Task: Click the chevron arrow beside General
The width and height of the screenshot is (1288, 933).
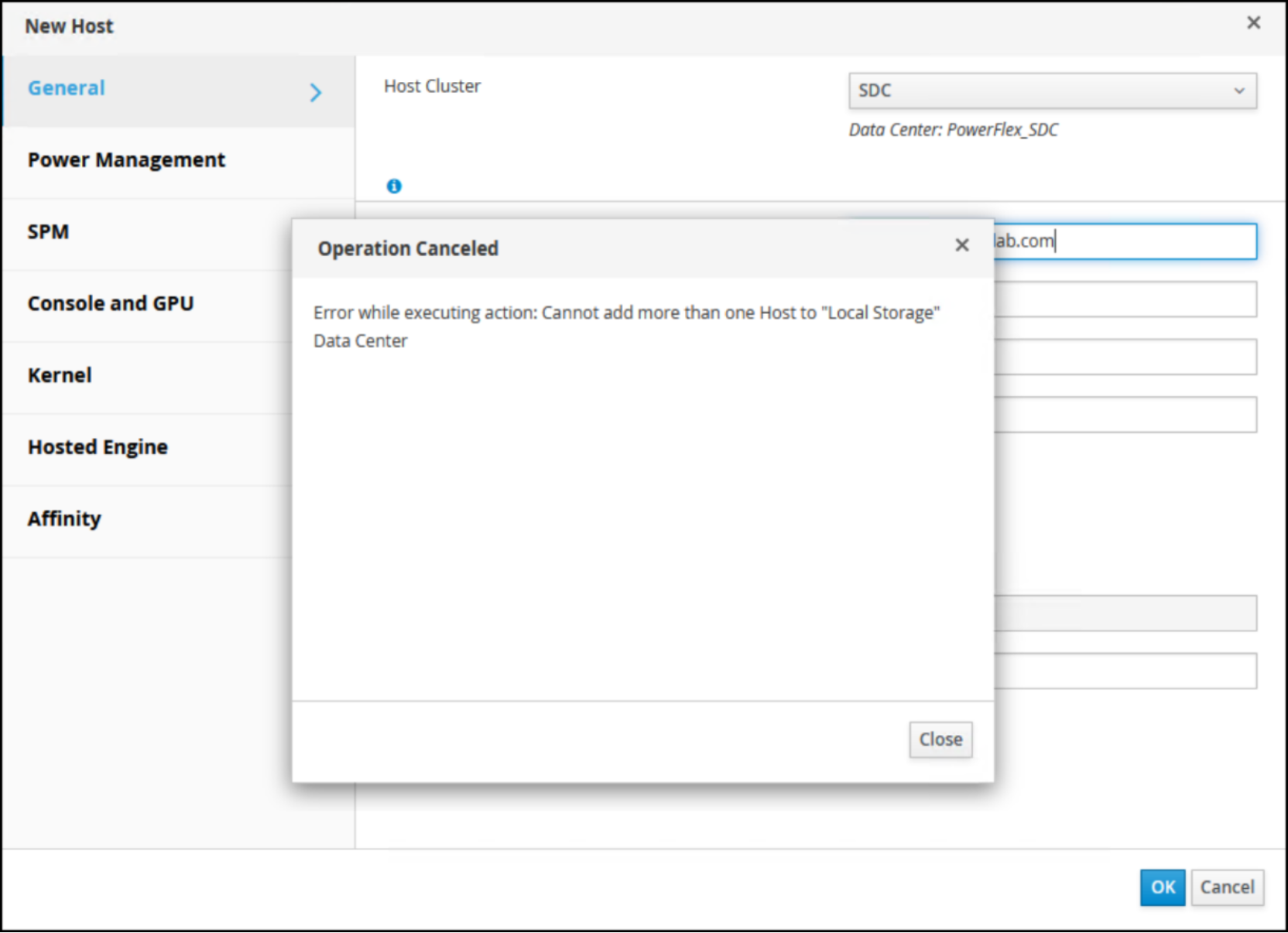Action: click(315, 93)
